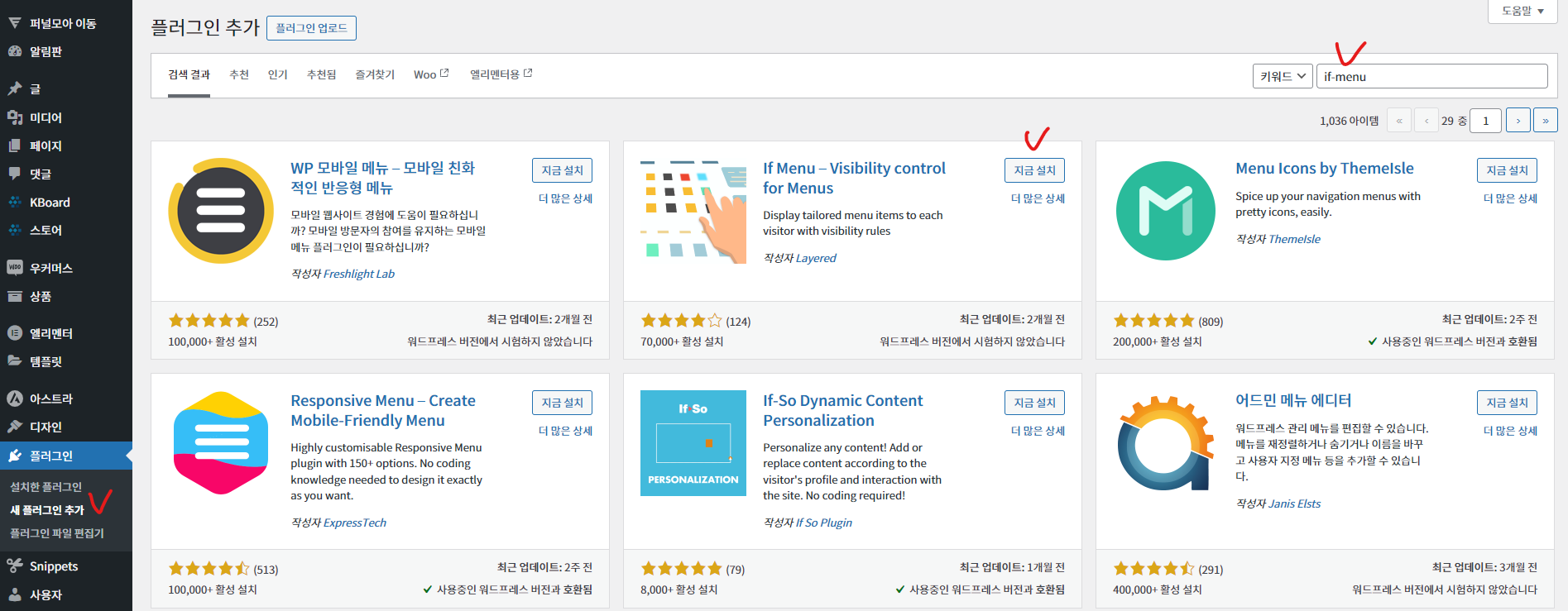The width and height of the screenshot is (1568, 611).
Task: Open the Woo external tab
Action: click(431, 74)
